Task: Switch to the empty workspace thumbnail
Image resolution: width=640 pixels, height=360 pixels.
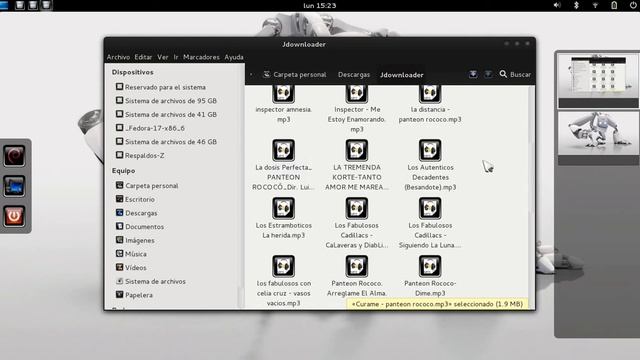Action: (x=598, y=138)
